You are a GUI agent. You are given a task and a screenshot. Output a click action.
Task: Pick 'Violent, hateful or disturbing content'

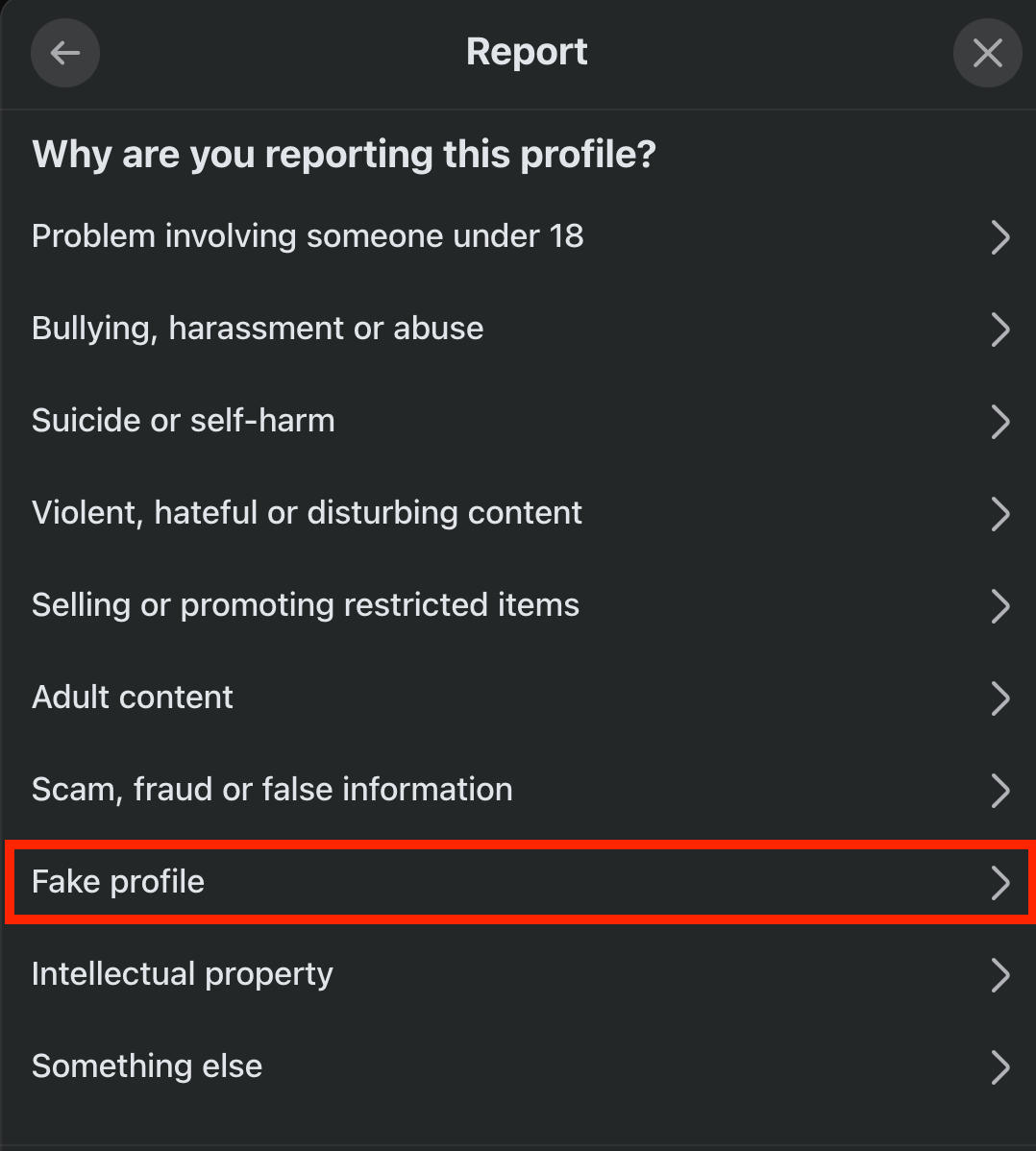coord(307,513)
